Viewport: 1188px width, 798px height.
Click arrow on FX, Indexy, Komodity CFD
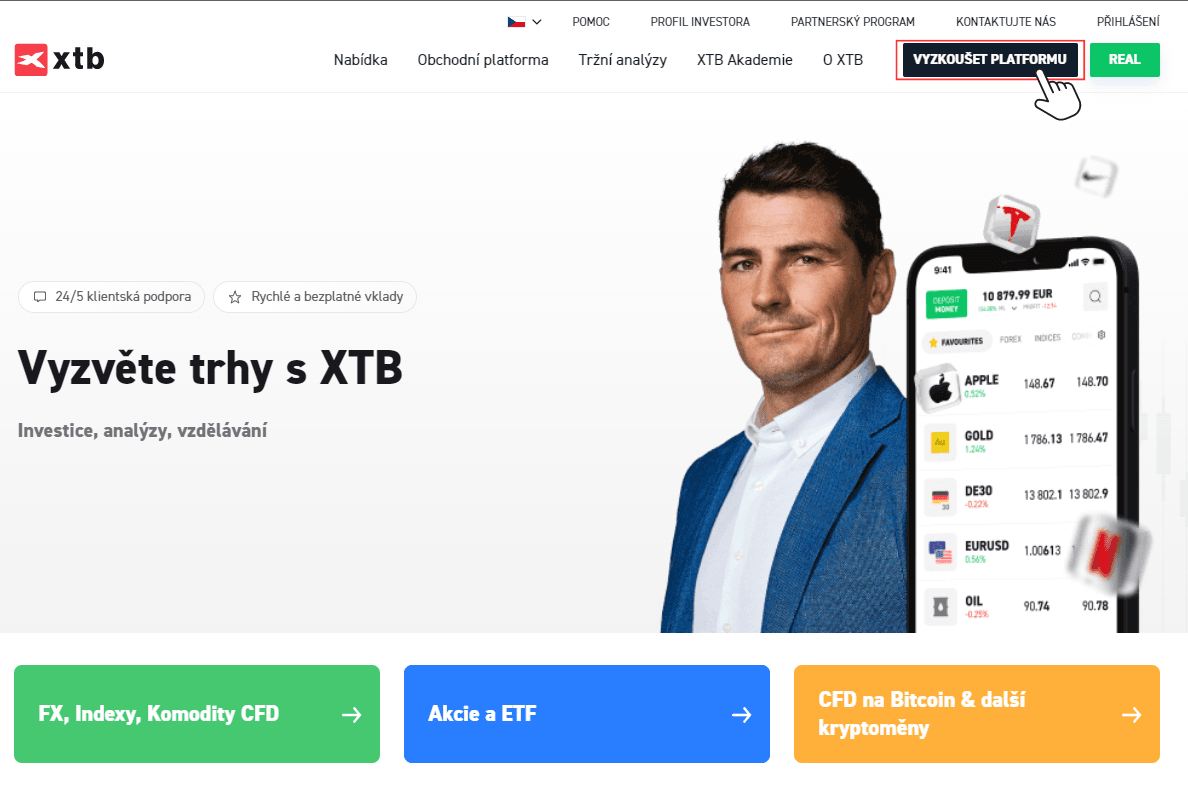[352, 715]
